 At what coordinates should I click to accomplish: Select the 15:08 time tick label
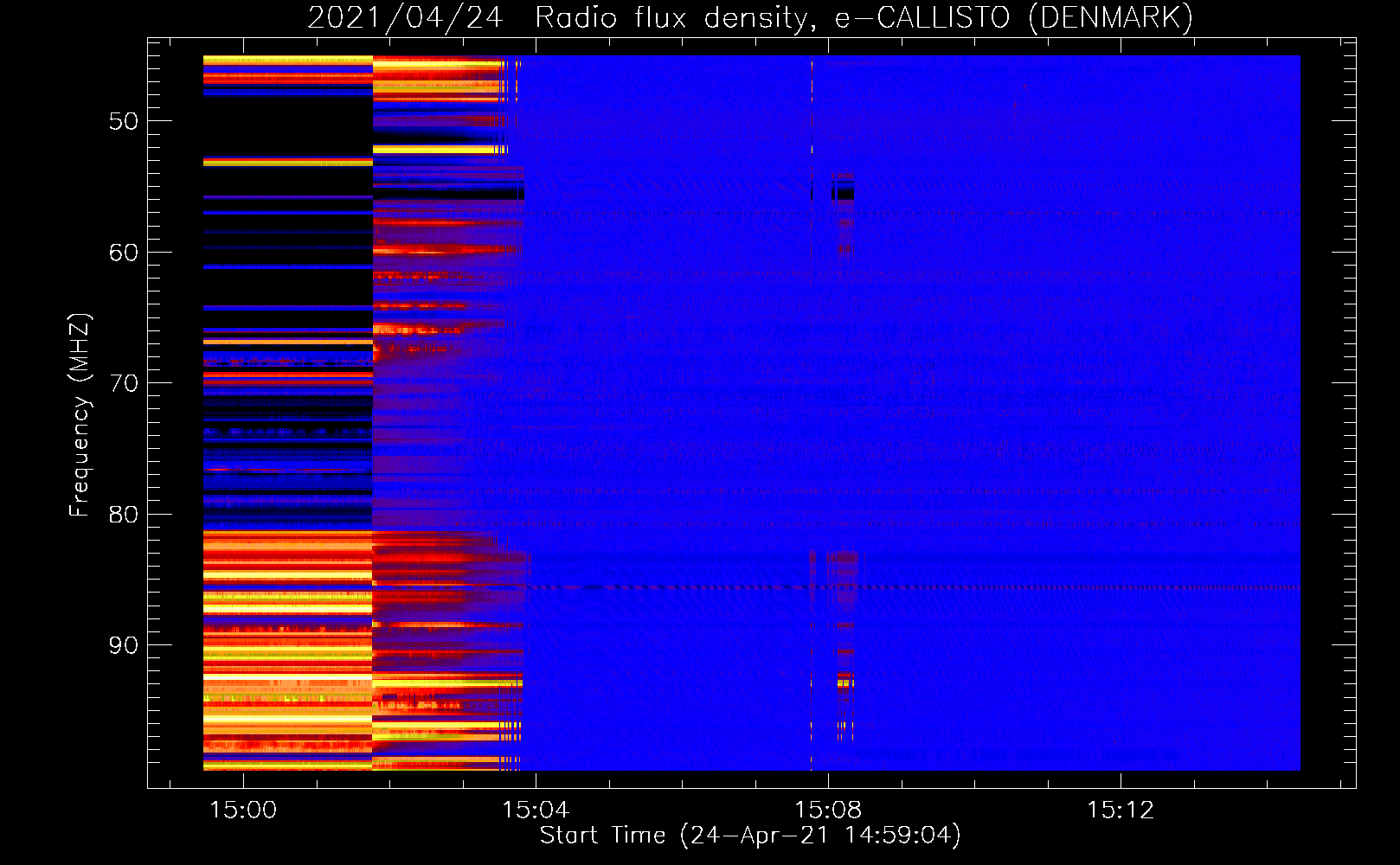[x=828, y=810]
